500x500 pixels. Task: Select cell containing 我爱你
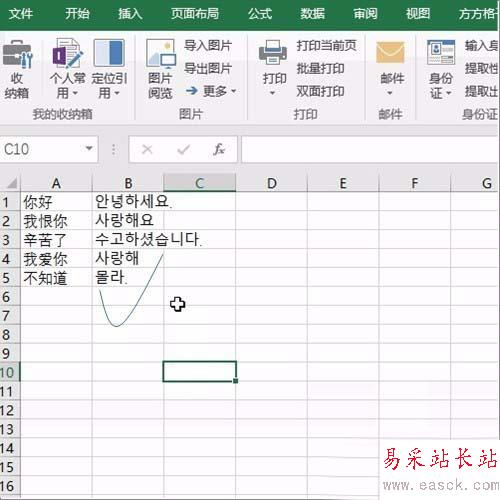point(56,258)
